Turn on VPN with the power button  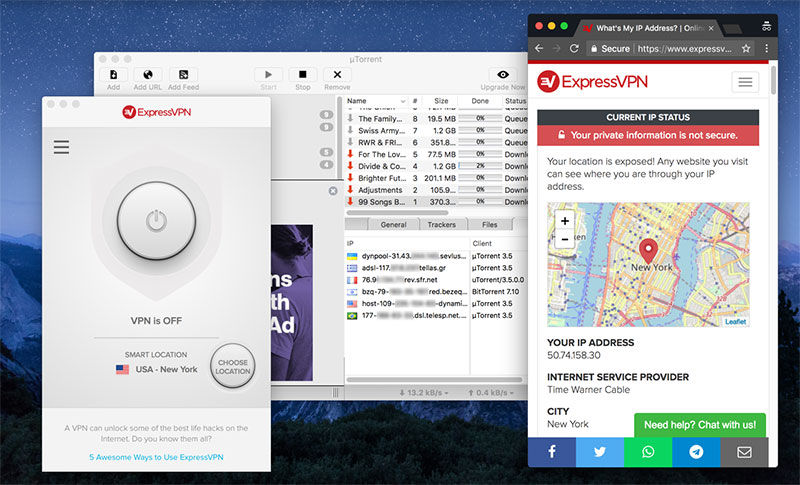[x=156, y=221]
